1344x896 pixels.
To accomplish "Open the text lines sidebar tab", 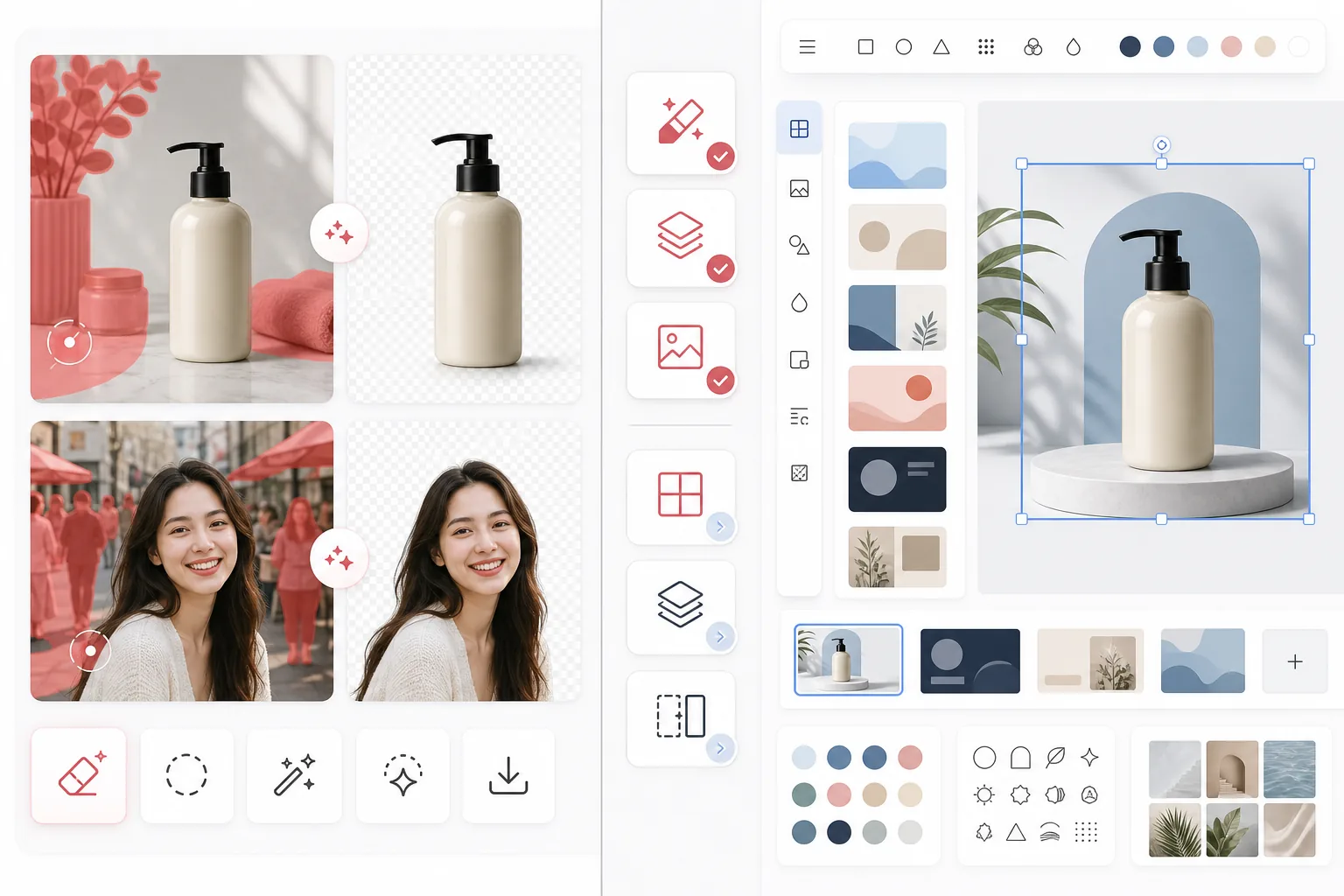I will tap(799, 416).
